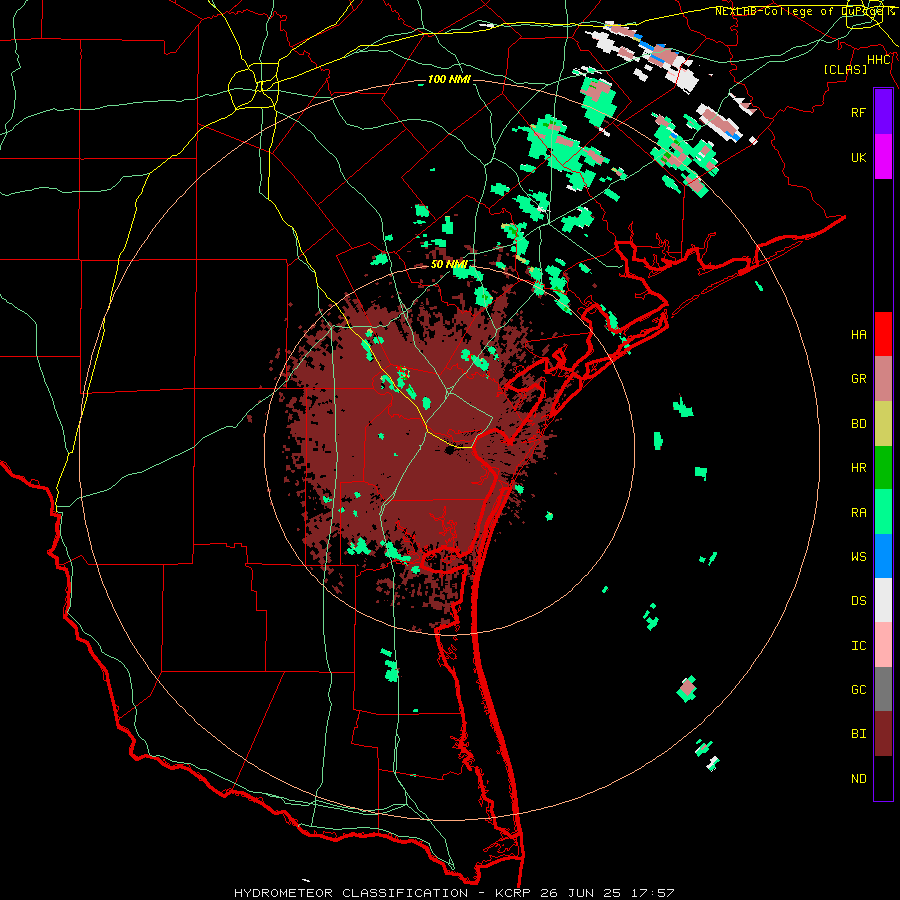Select the blue WS legend swatch

(883, 556)
